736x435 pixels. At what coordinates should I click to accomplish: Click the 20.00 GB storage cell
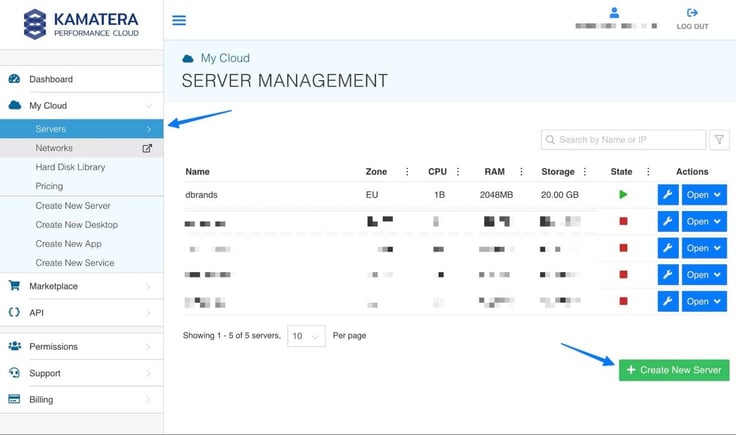pyautogui.click(x=560, y=195)
